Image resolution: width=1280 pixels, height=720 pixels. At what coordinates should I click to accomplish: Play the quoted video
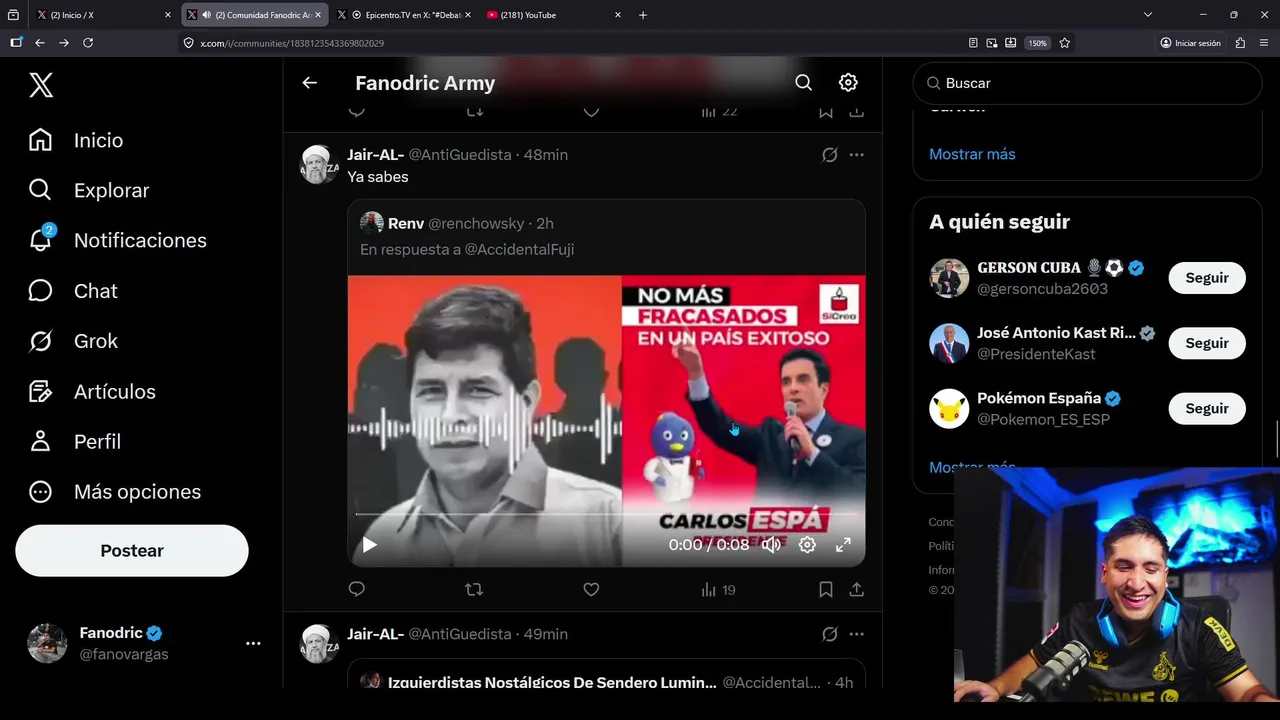370,545
